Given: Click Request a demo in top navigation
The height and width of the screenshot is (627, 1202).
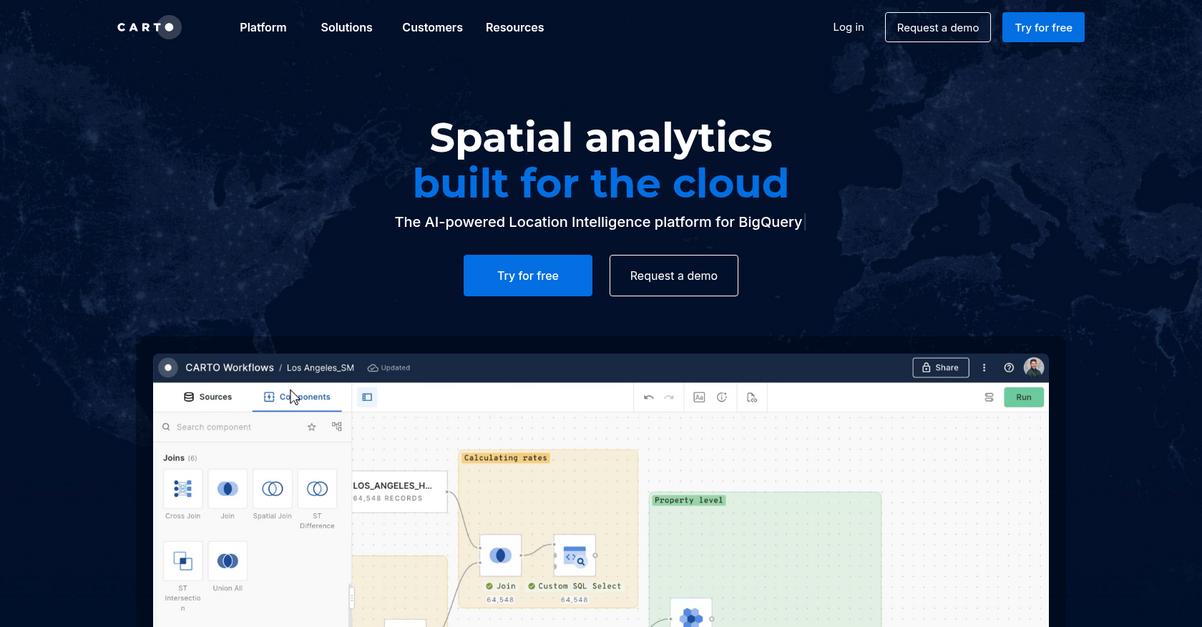Looking at the screenshot, I should (938, 27).
